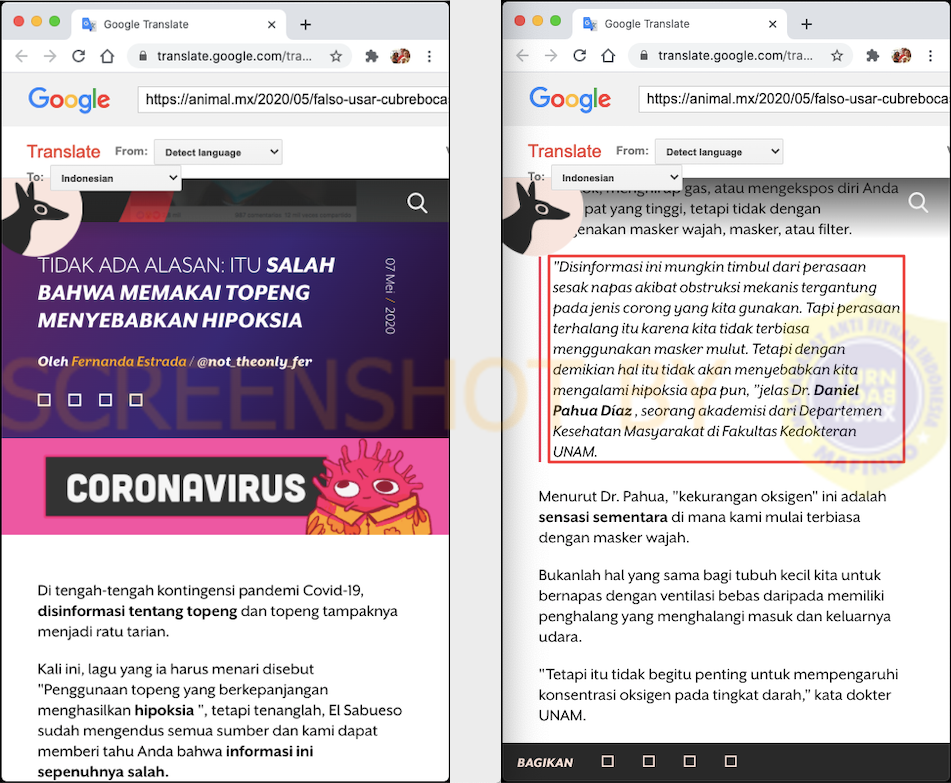Open the Fernanda Estrada author link
This screenshot has height=783, width=951.
pos(129,361)
